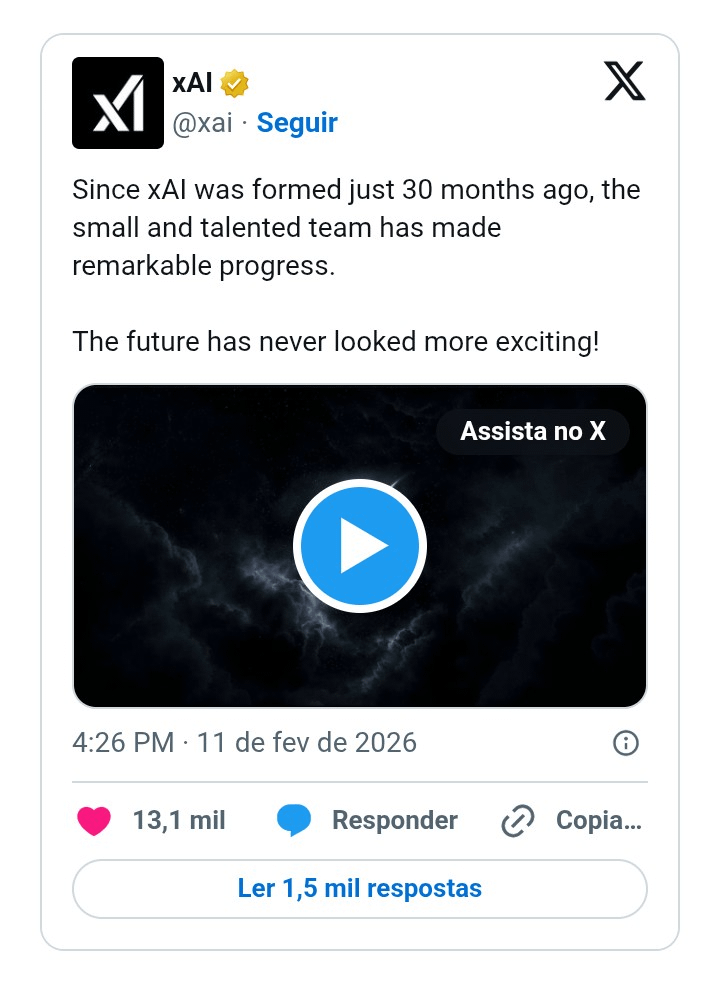Click the tweet info icon
The image size is (720, 986).
[625, 743]
